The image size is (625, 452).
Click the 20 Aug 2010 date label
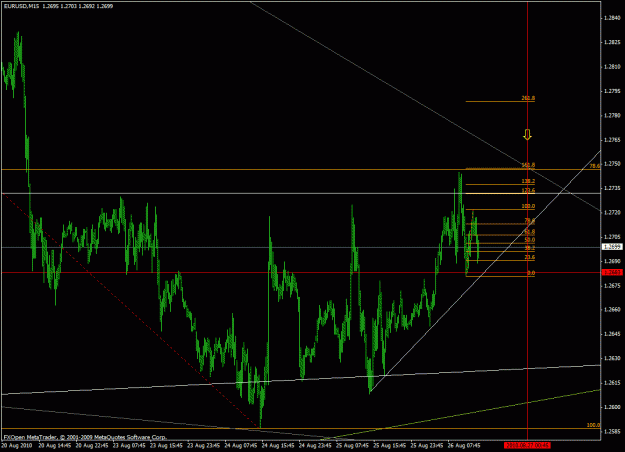click(17, 445)
